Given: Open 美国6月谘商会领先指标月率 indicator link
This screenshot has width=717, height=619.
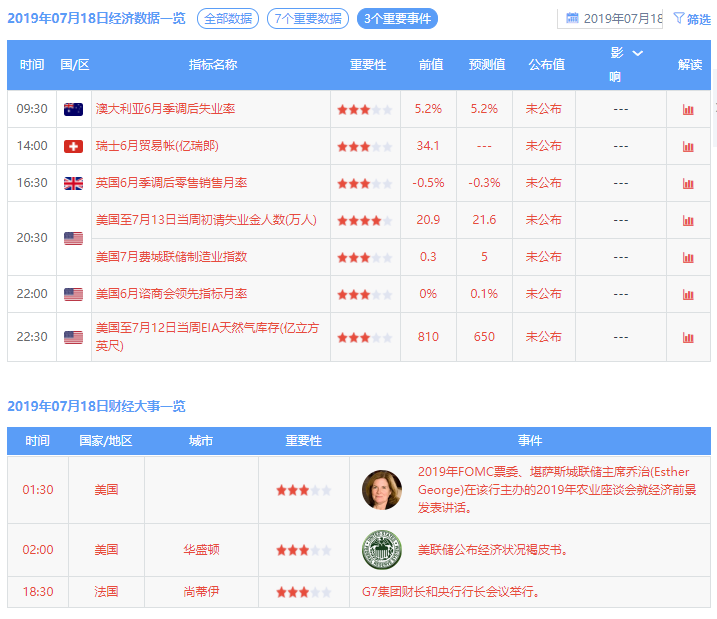Looking at the screenshot, I should [171, 294].
